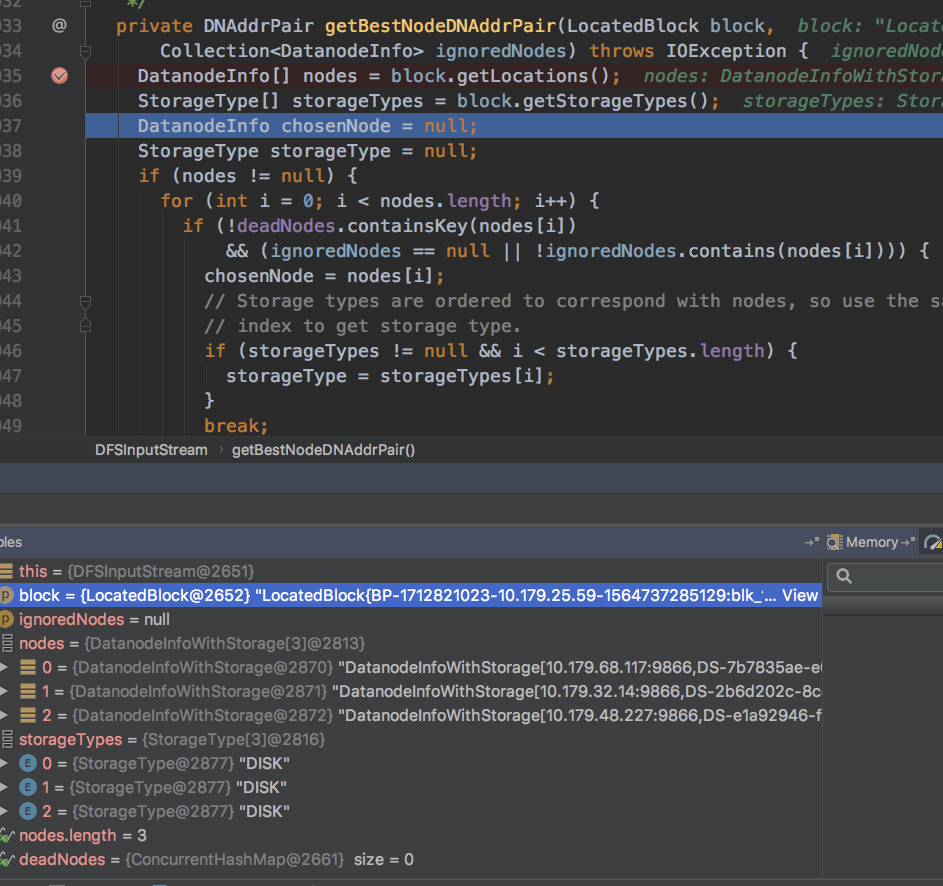Open getBestNodeDNAddrPair() breadcrumb
Image resolution: width=943 pixels, height=886 pixels.
[x=324, y=450]
